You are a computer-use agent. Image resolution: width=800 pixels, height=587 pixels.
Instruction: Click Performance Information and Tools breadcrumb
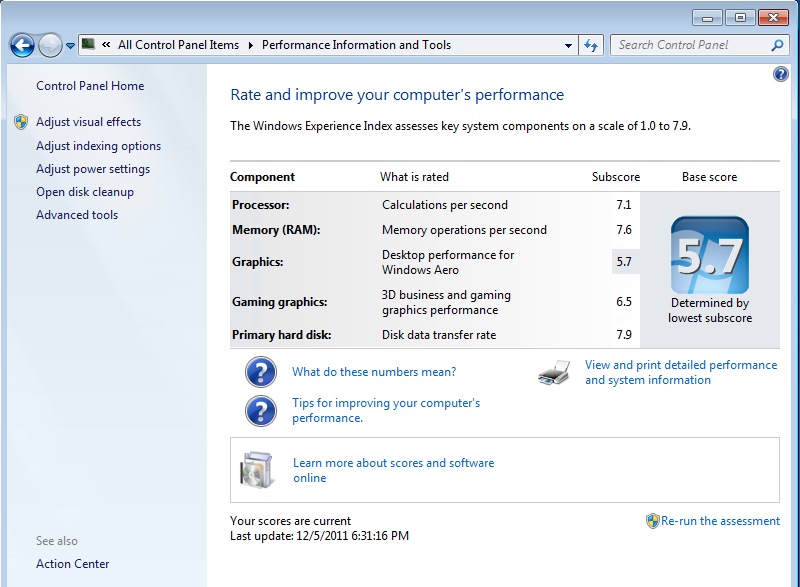click(357, 45)
